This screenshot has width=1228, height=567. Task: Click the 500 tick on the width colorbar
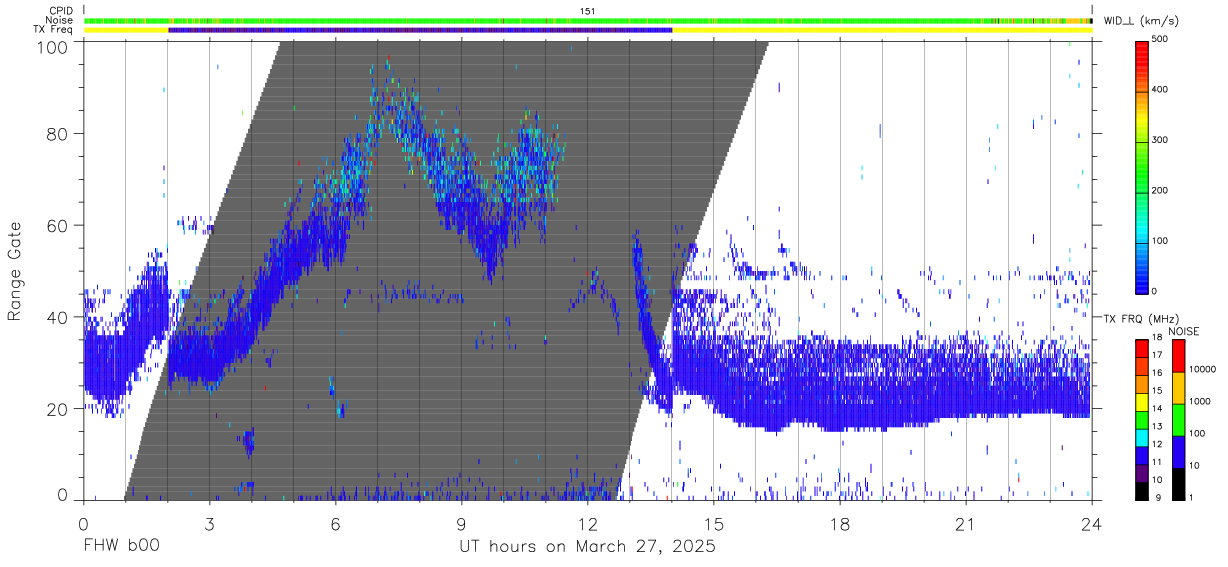tap(1160, 40)
